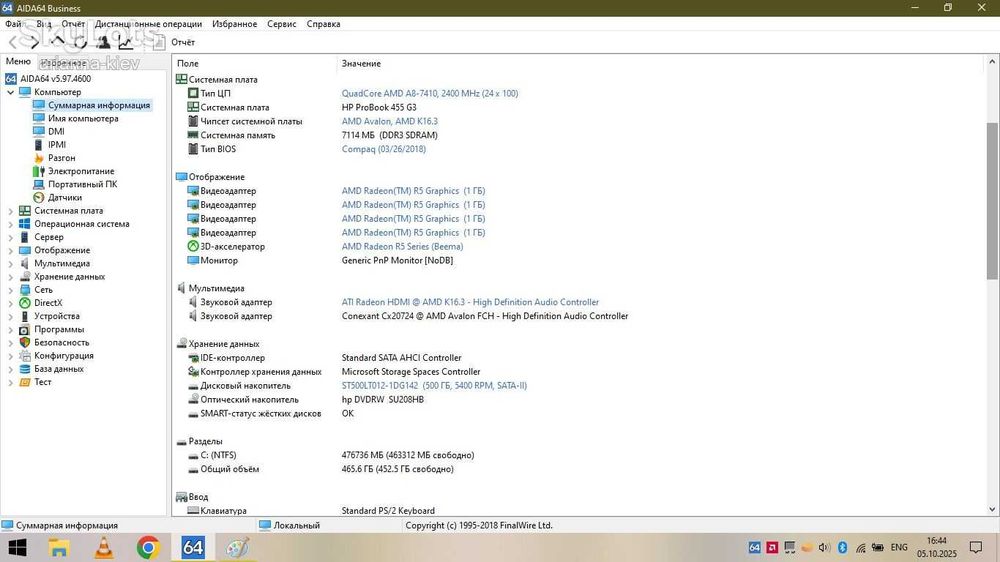This screenshot has width=1000, height=562.
Task: Open the Избранное menu in the menu bar
Action: pyautogui.click(x=235, y=24)
